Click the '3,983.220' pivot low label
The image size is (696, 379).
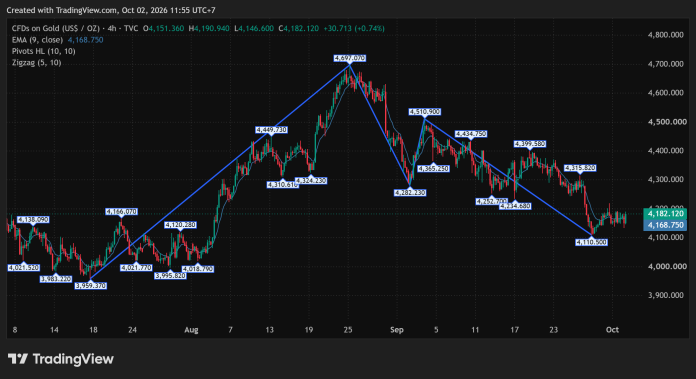(55, 279)
